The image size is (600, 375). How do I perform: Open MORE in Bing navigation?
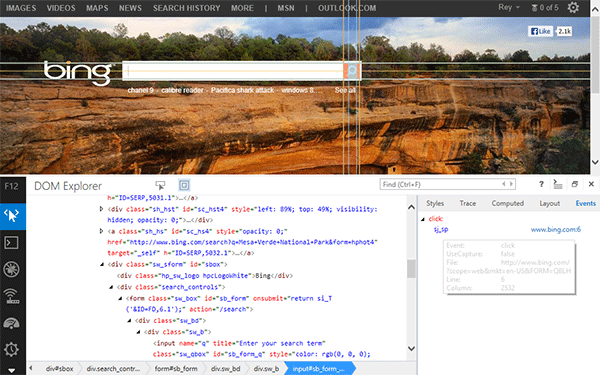coord(242,8)
